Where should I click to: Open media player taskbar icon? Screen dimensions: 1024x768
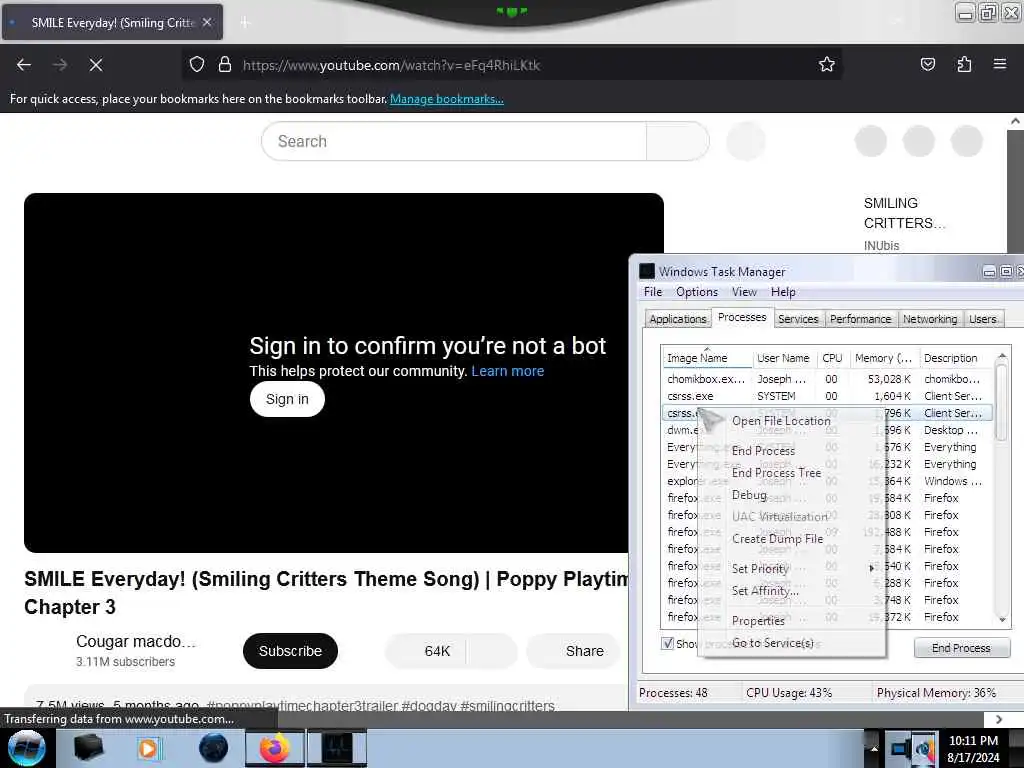coord(149,748)
